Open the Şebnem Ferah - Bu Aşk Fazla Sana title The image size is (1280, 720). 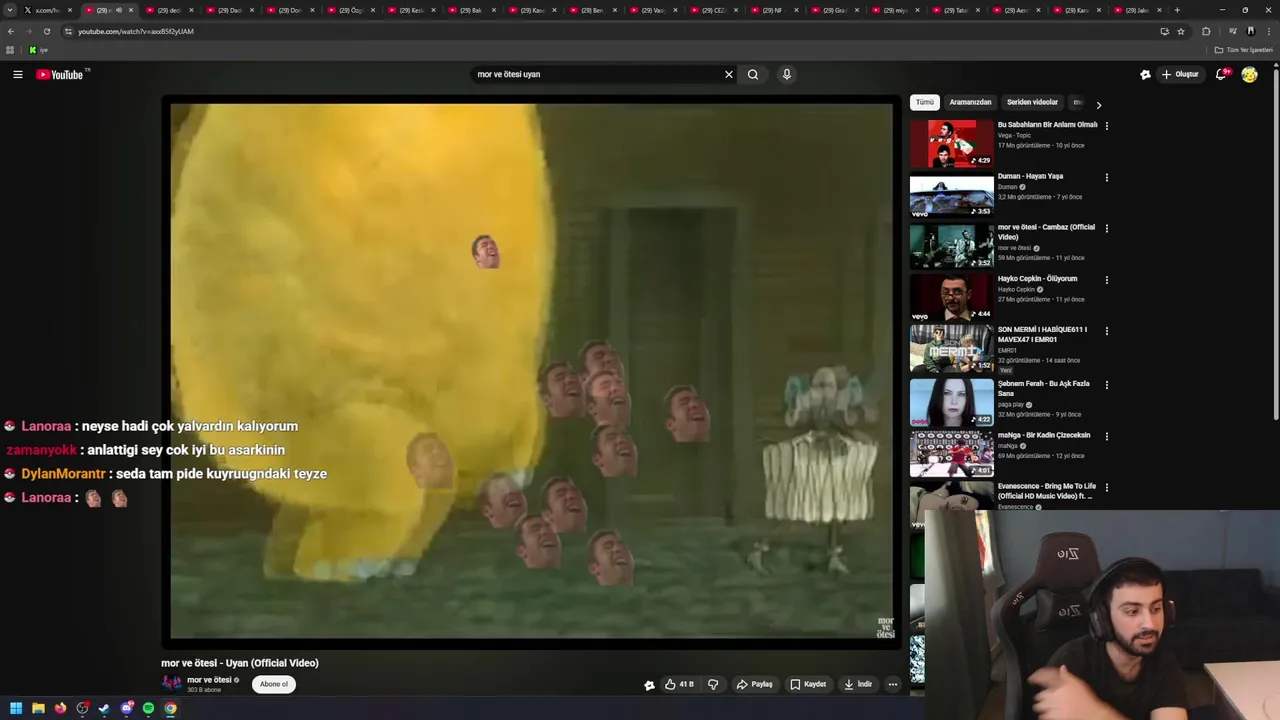(1044, 388)
